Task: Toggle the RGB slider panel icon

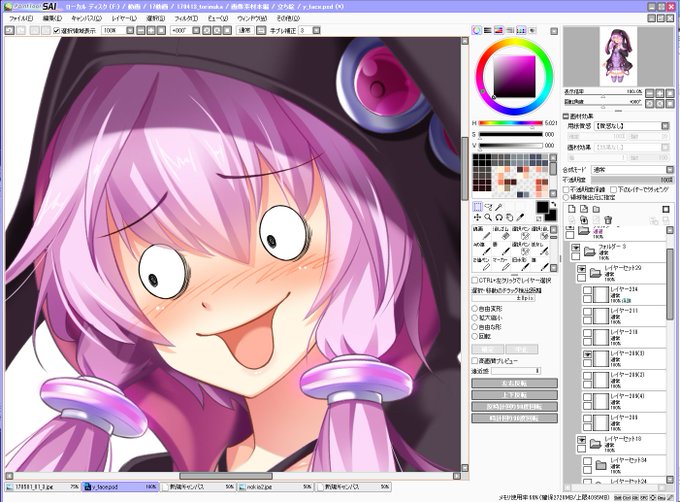Action: 488,30
